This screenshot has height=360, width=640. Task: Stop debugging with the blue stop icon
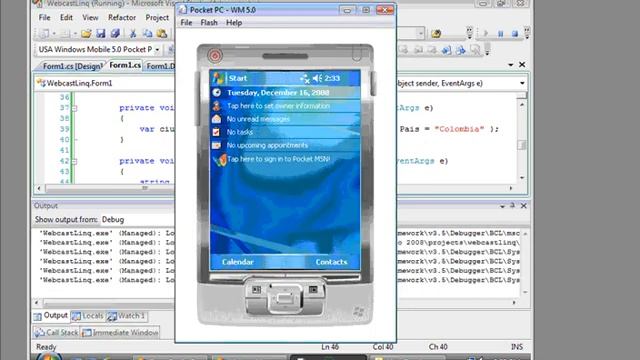pyautogui.click(x=515, y=34)
